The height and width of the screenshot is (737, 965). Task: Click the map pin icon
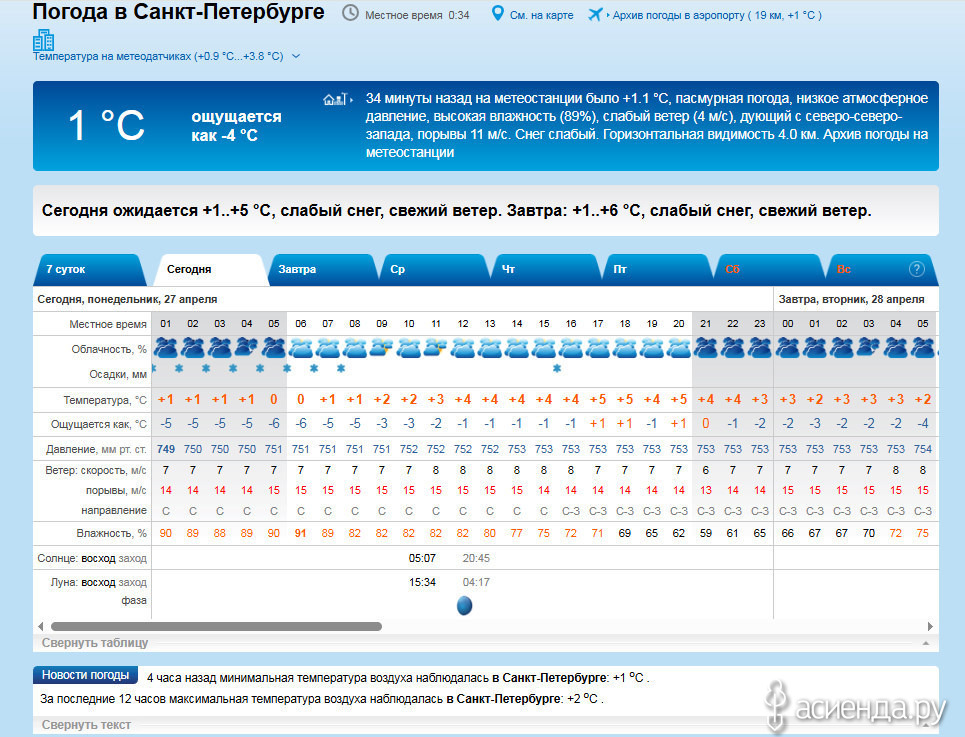click(x=498, y=14)
